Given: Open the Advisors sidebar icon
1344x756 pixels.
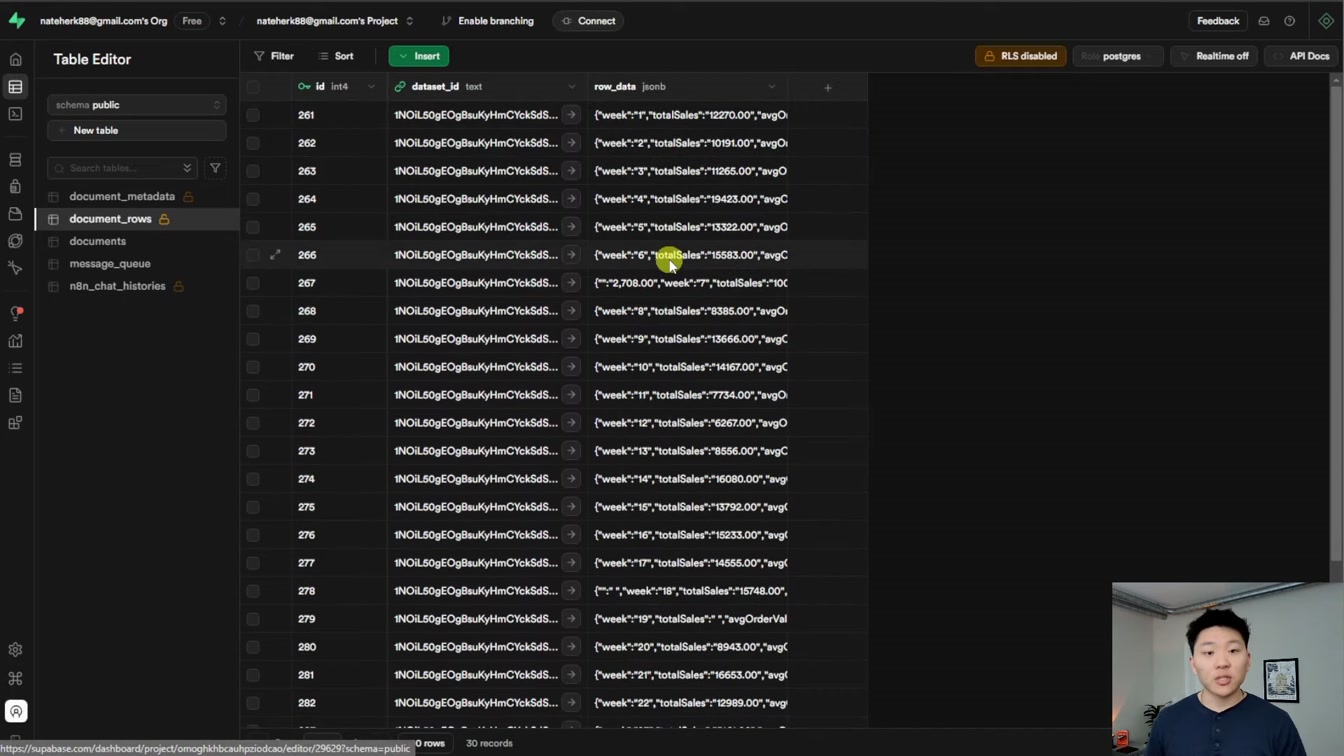Looking at the screenshot, I should [x=15, y=314].
